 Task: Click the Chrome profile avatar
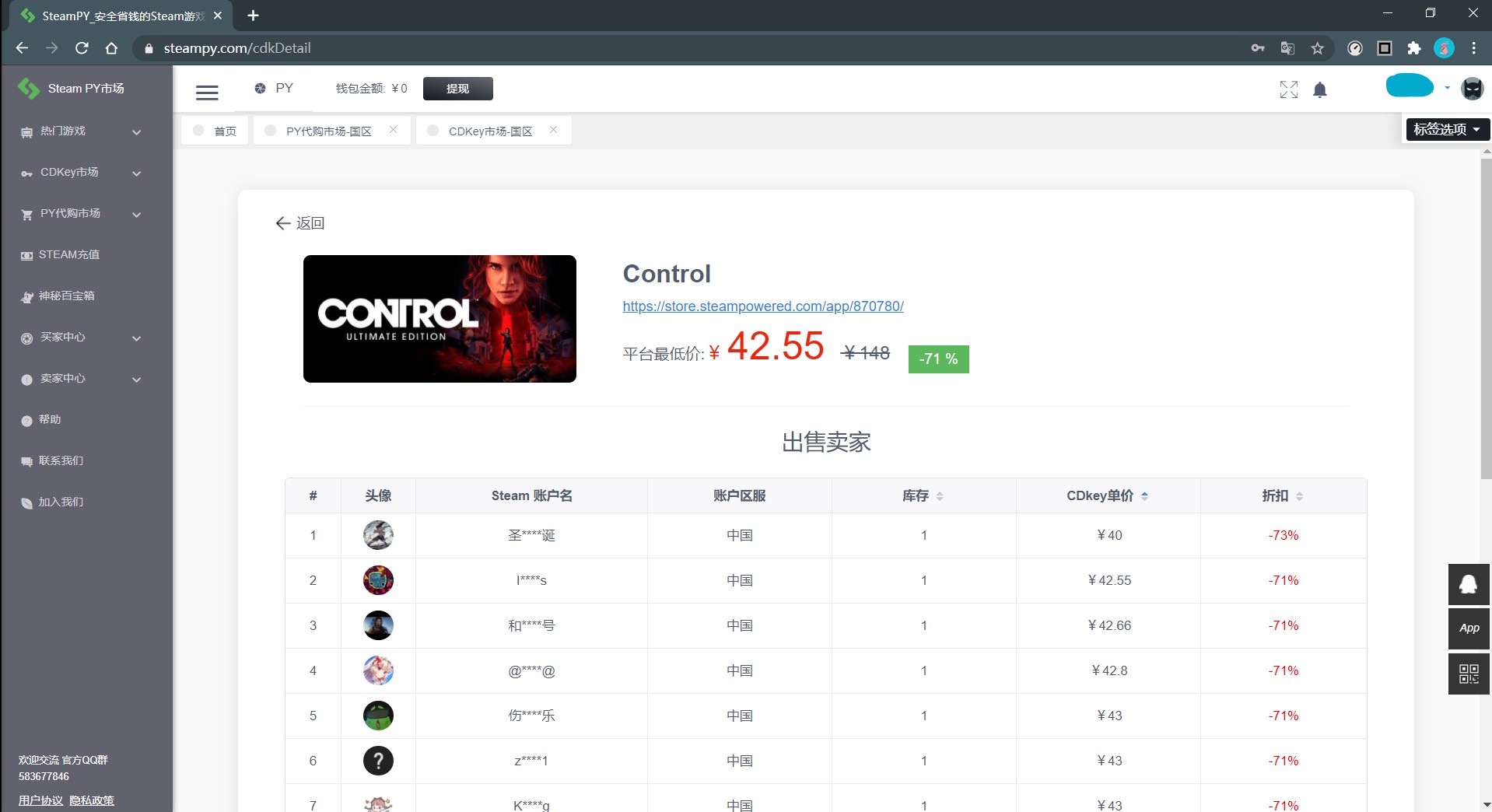[1445, 48]
